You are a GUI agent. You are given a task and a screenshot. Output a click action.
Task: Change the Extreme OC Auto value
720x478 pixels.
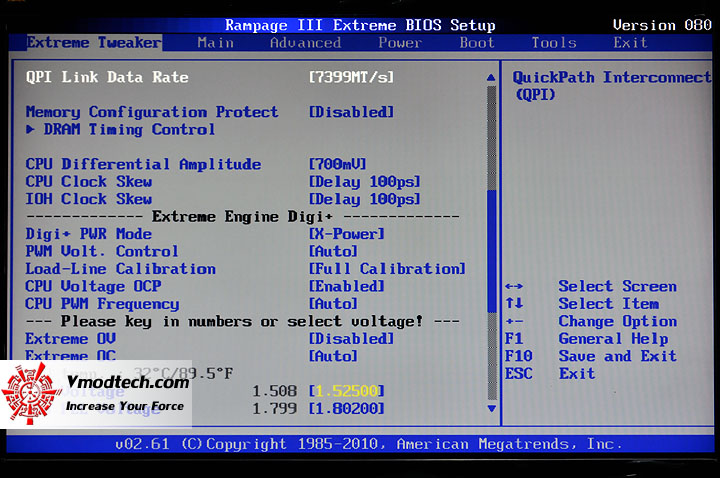pos(333,356)
